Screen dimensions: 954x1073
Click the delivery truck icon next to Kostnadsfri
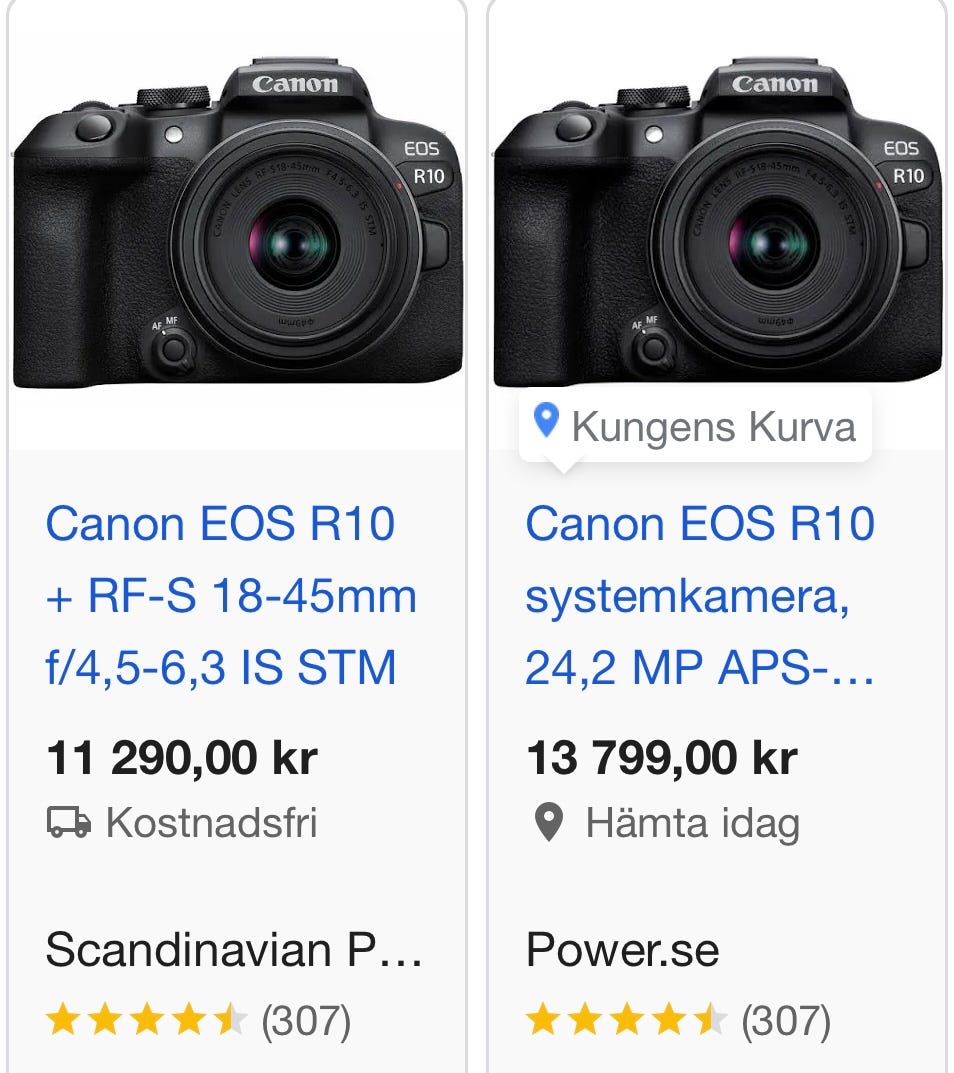coord(69,823)
